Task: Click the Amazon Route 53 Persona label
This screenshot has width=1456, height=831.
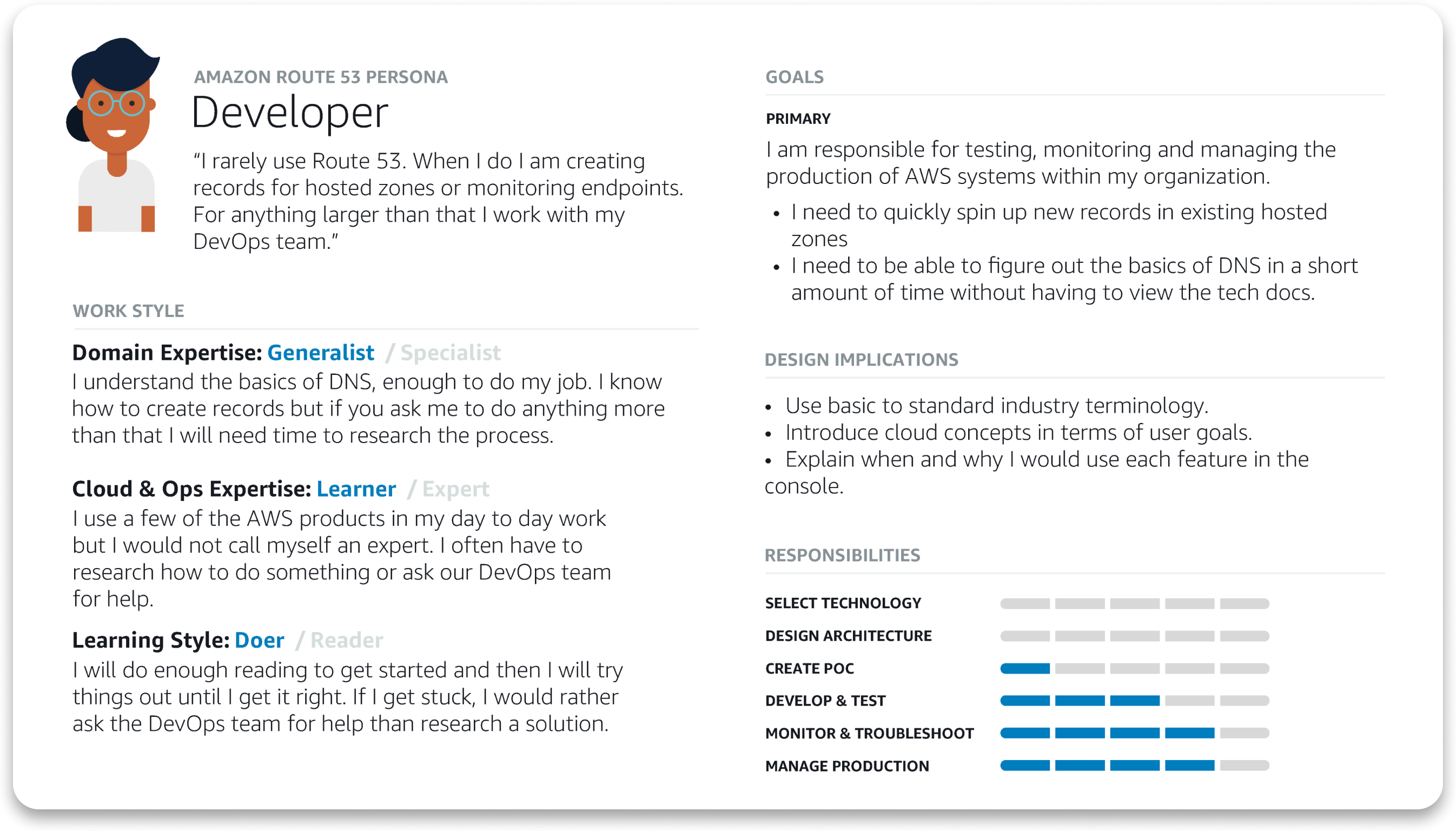Action: click(x=321, y=77)
